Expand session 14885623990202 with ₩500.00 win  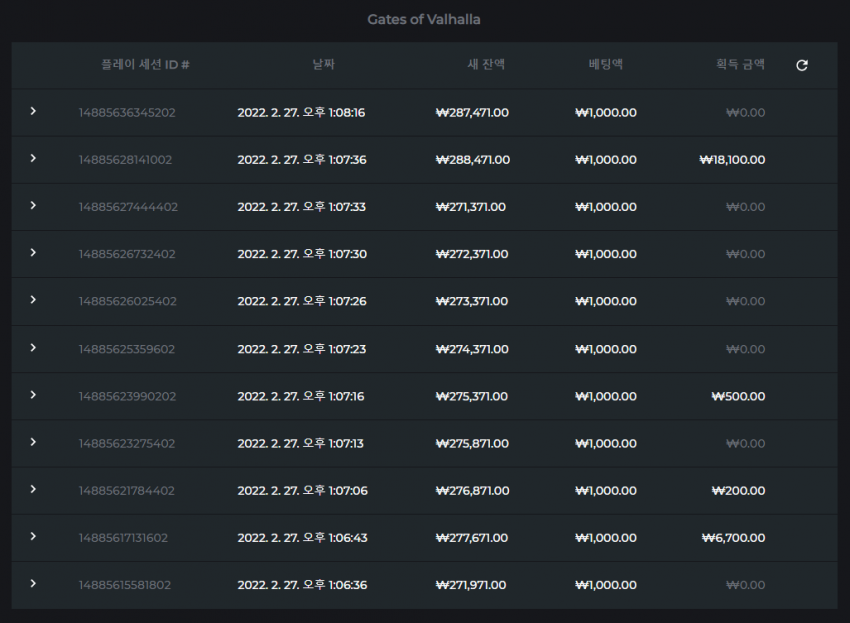click(33, 395)
